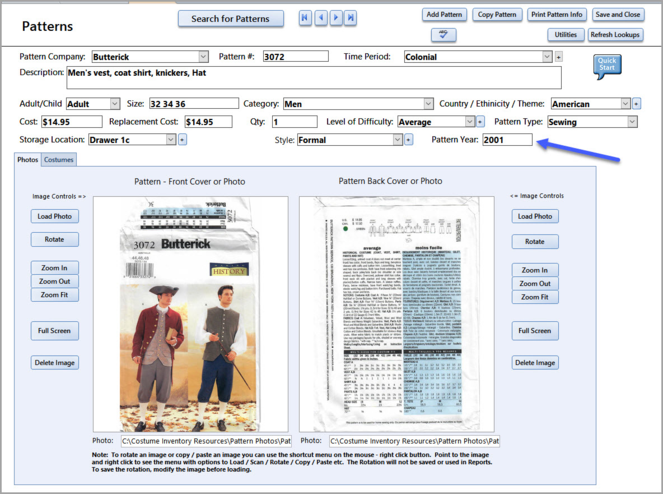Viewport: 663px width, 494px height.
Task: Add new Time Period with plus button
Action: pyautogui.click(x=559, y=57)
